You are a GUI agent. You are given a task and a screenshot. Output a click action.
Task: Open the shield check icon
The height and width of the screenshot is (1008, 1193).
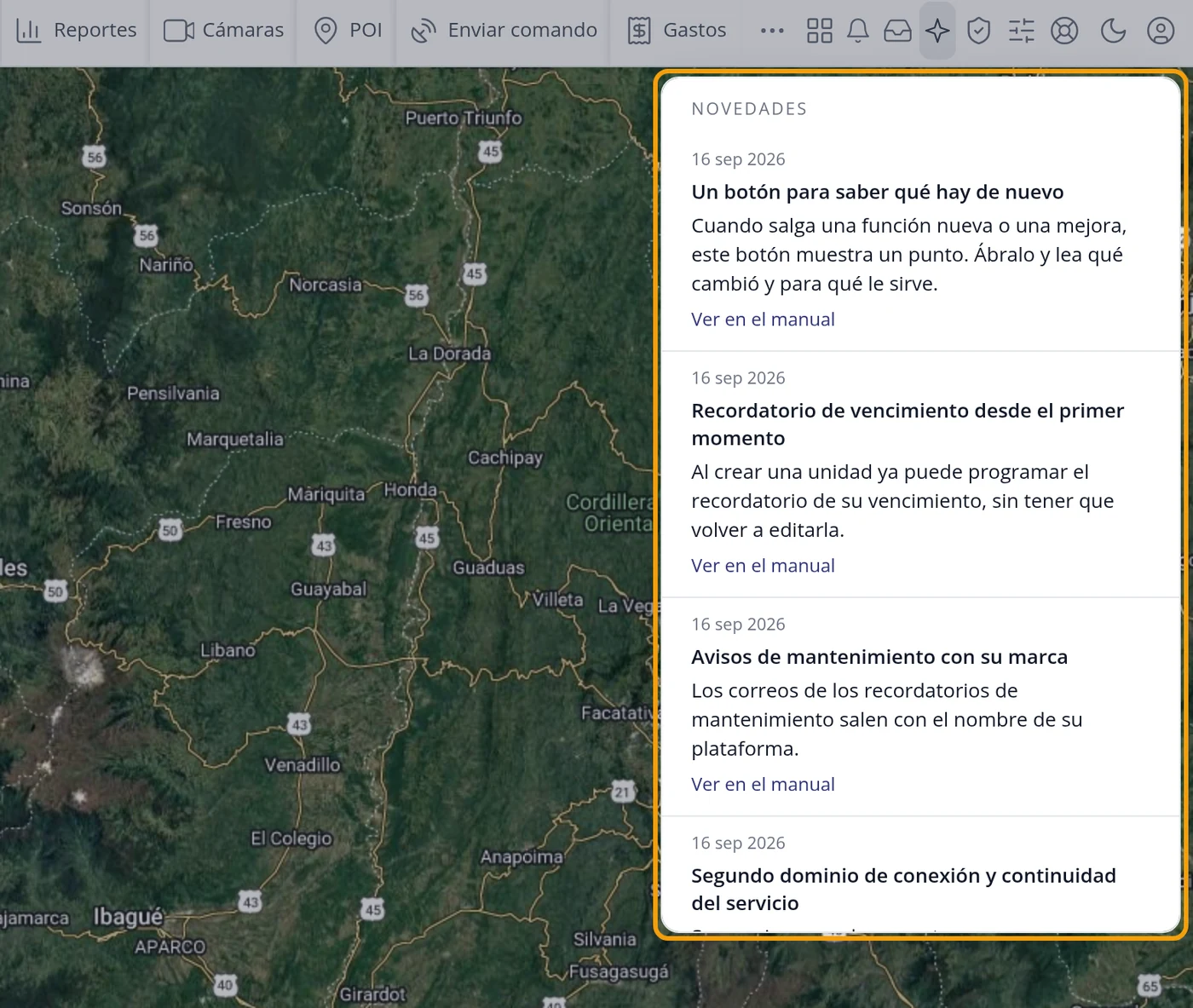[x=978, y=31]
